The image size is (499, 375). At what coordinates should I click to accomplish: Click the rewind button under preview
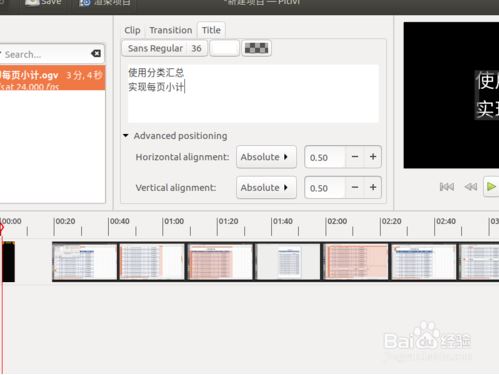click(x=471, y=187)
